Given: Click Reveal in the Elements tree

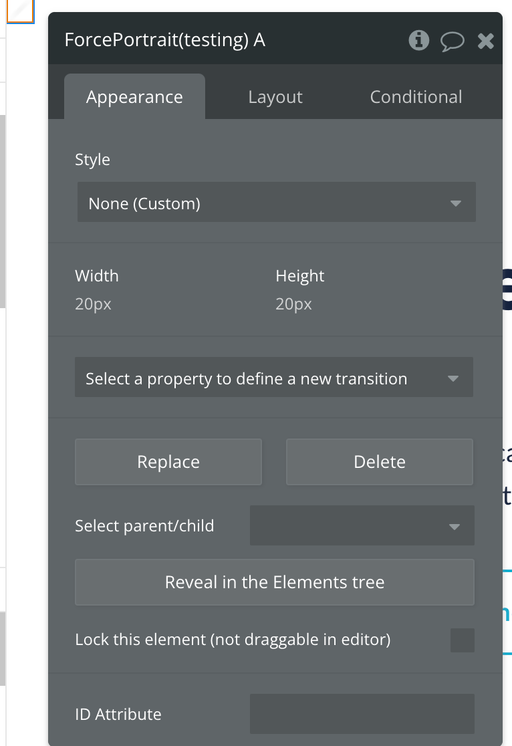Looking at the screenshot, I should (x=275, y=582).
